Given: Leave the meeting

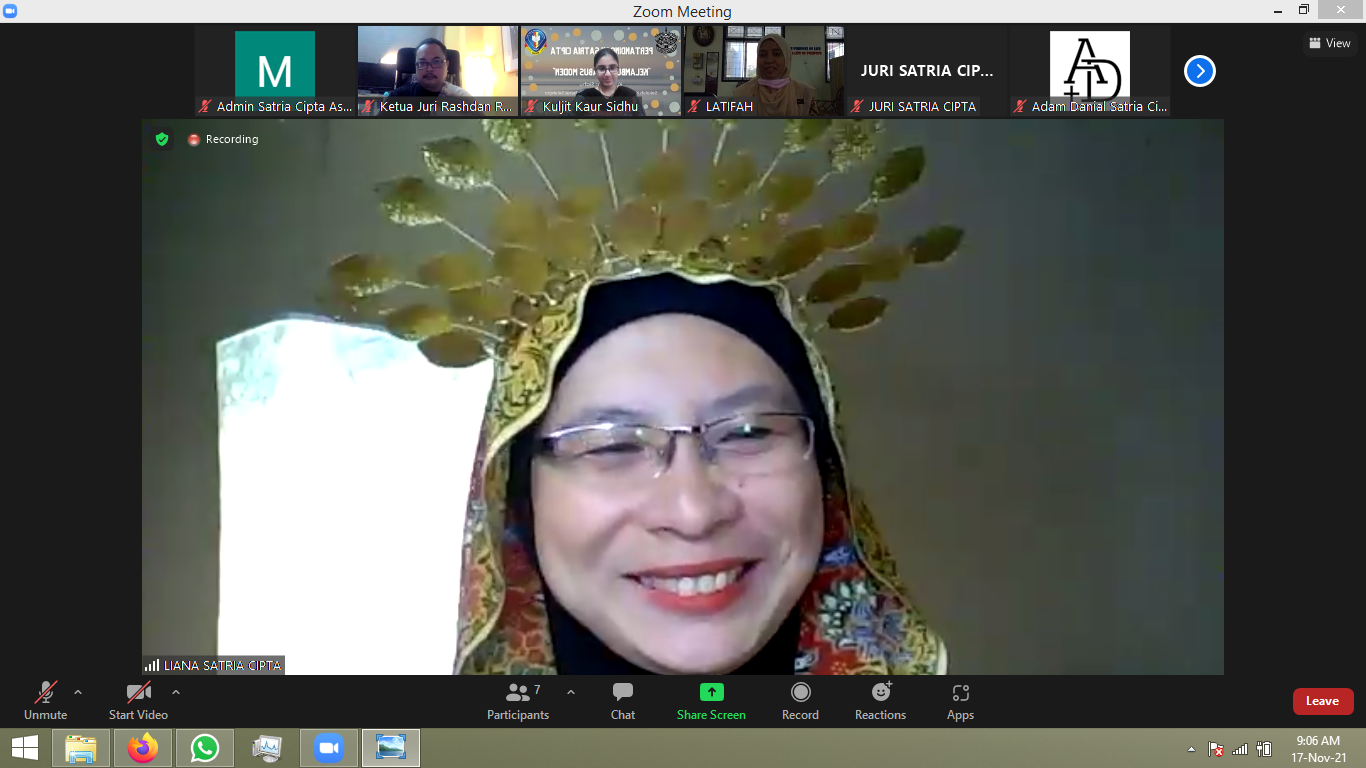Looking at the screenshot, I should pos(1322,701).
